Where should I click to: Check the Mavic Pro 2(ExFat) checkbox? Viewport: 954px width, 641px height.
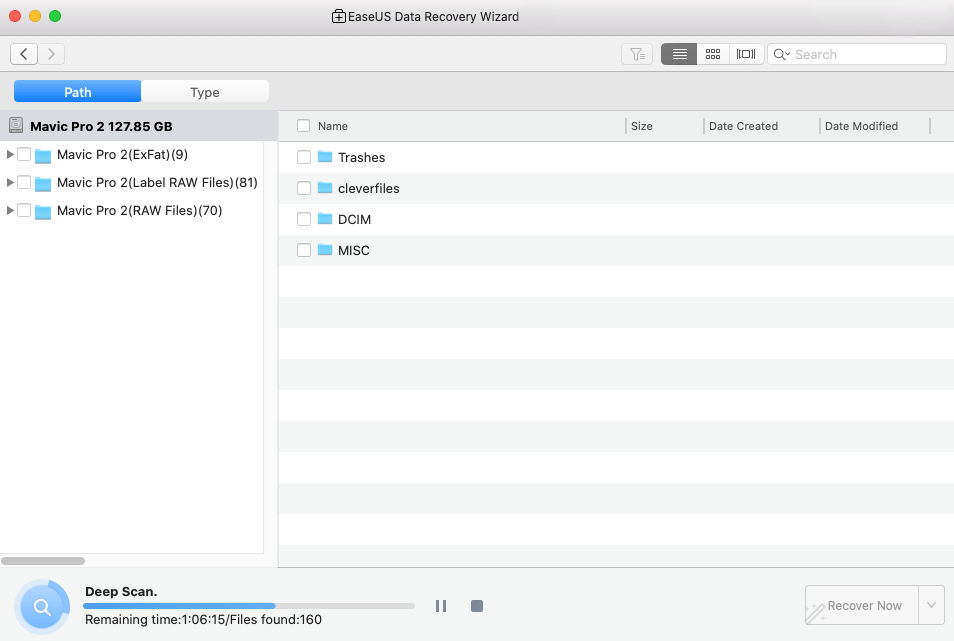[24, 154]
